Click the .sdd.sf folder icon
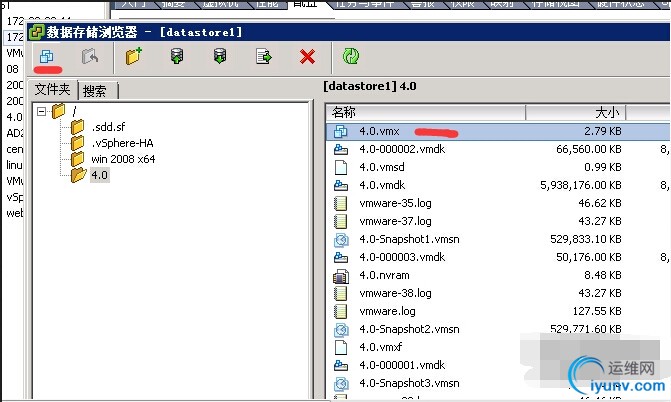671x402 pixels. pos(77,127)
